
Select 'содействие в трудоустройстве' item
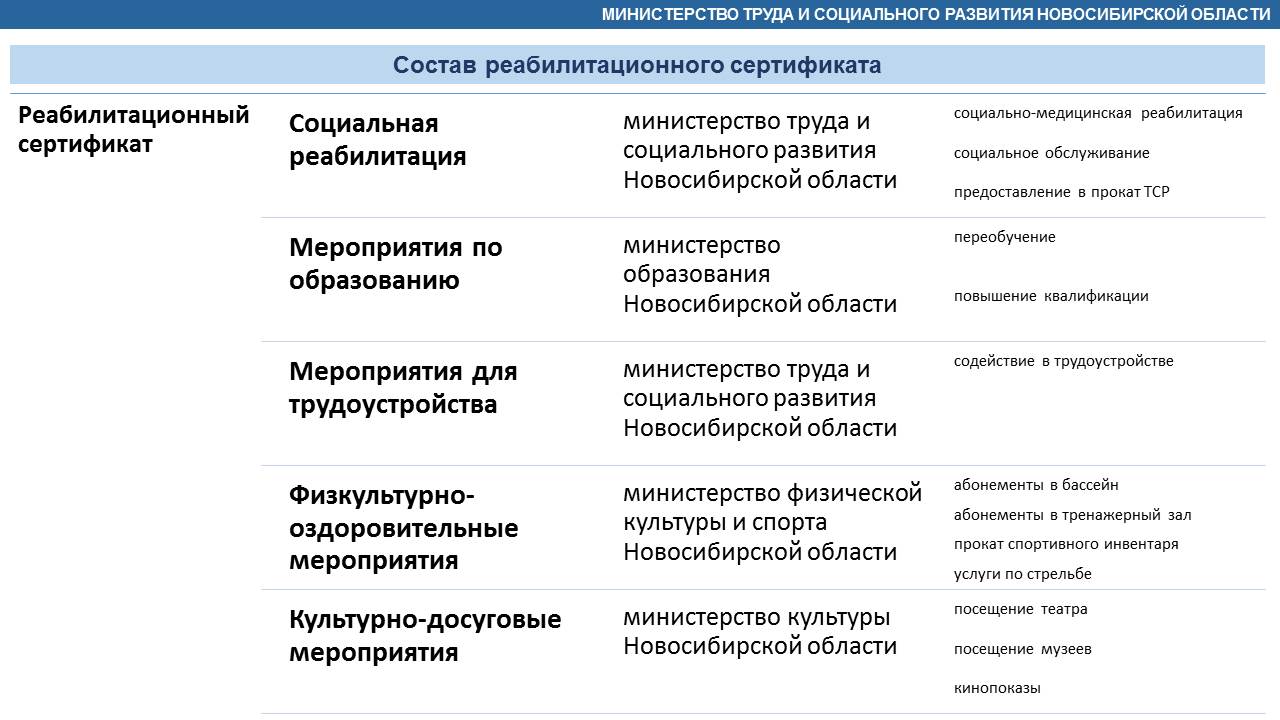coord(1063,361)
